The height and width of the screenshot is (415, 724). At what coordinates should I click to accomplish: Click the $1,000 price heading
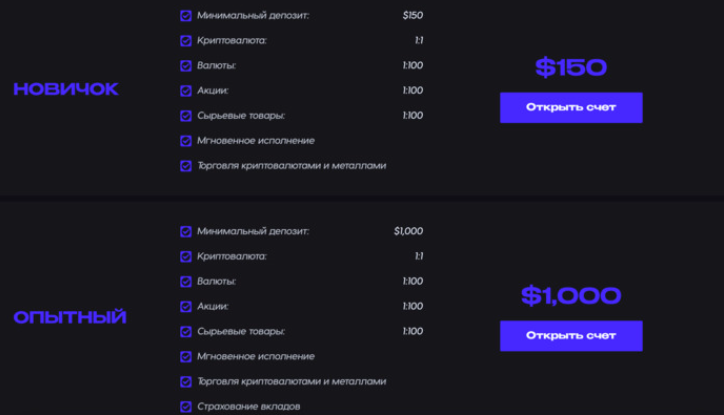pos(571,295)
